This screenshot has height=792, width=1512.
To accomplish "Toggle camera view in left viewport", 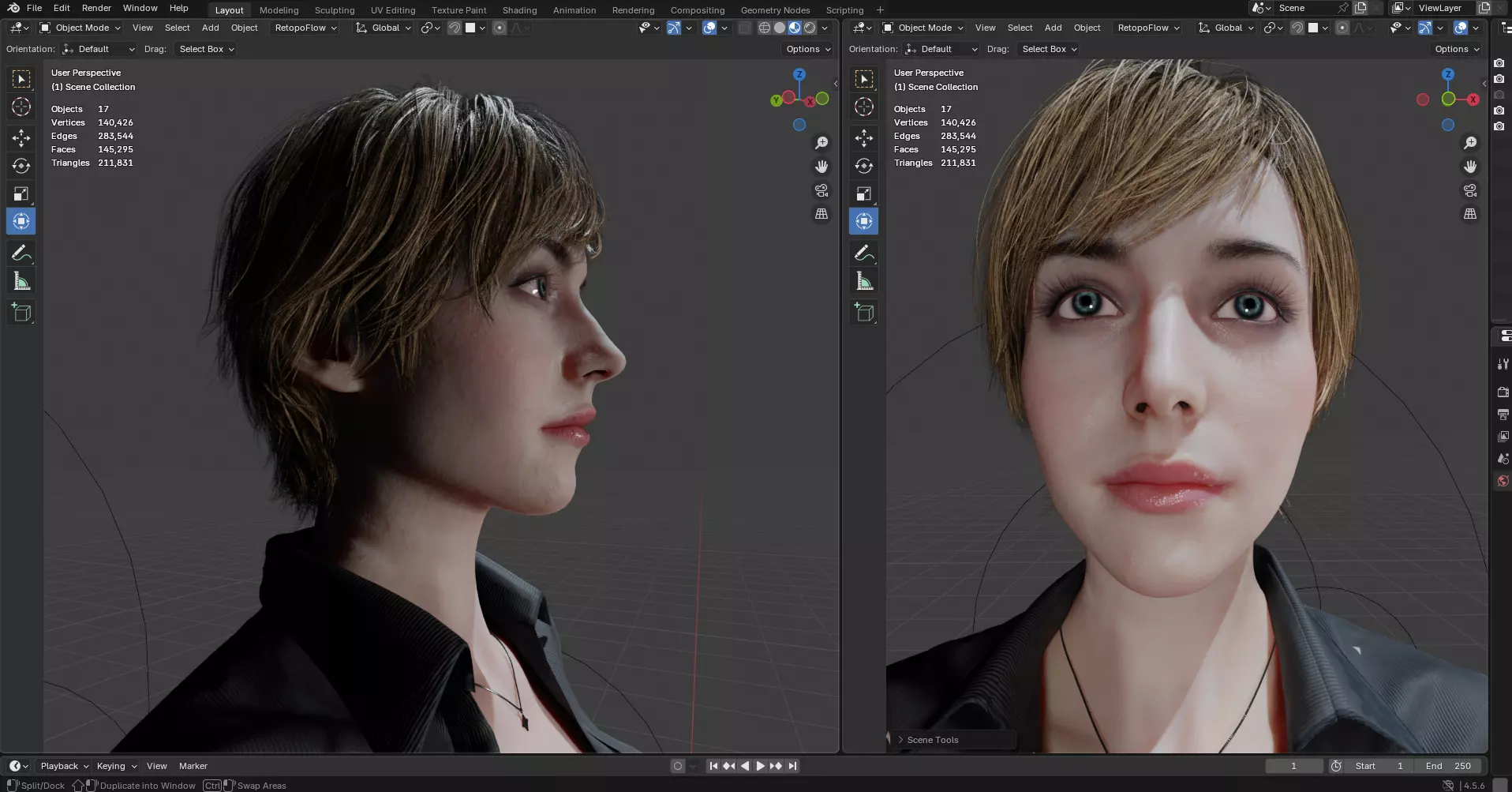I will [x=821, y=190].
